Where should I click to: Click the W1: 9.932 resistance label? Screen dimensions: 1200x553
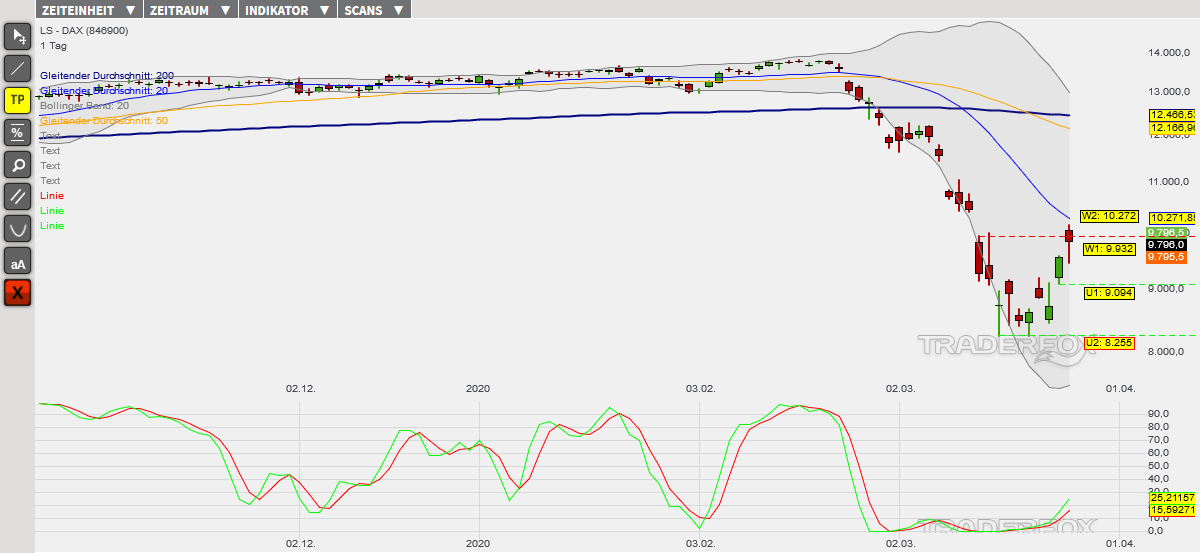click(x=1108, y=249)
